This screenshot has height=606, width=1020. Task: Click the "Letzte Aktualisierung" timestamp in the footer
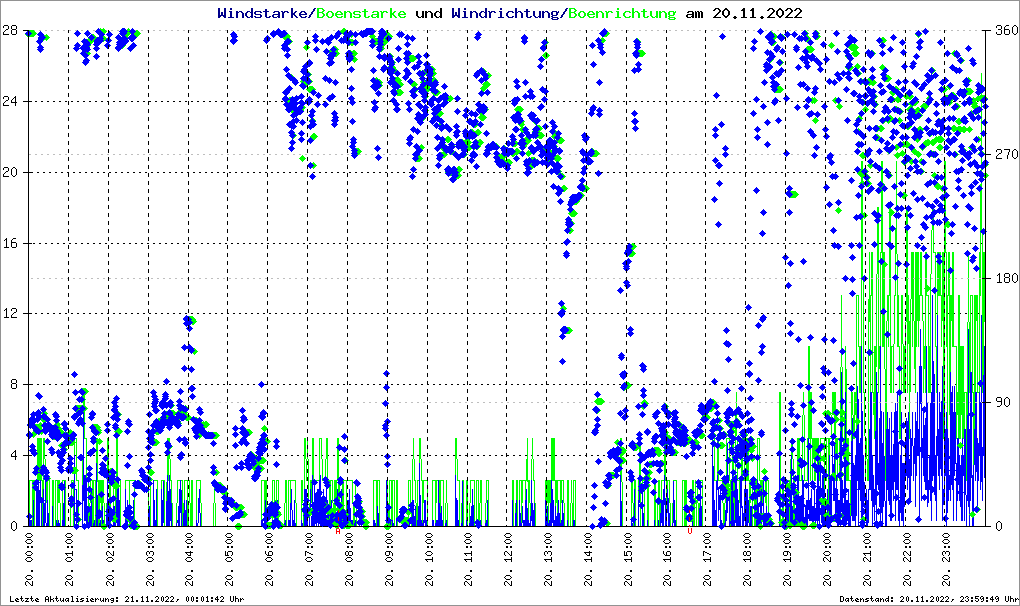125,599
